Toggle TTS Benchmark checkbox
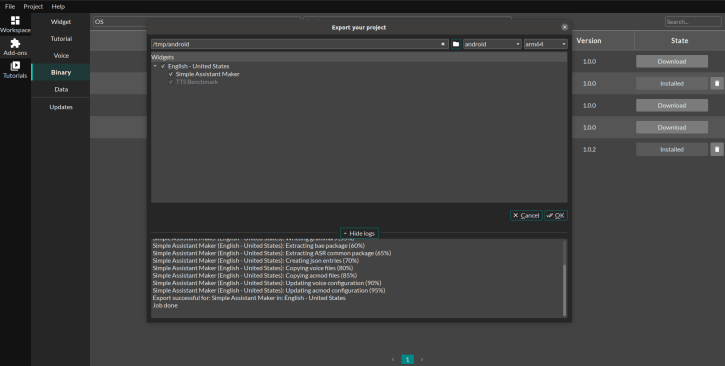The width and height of the screenshot is (725, 366). click(x=171, y=82)
